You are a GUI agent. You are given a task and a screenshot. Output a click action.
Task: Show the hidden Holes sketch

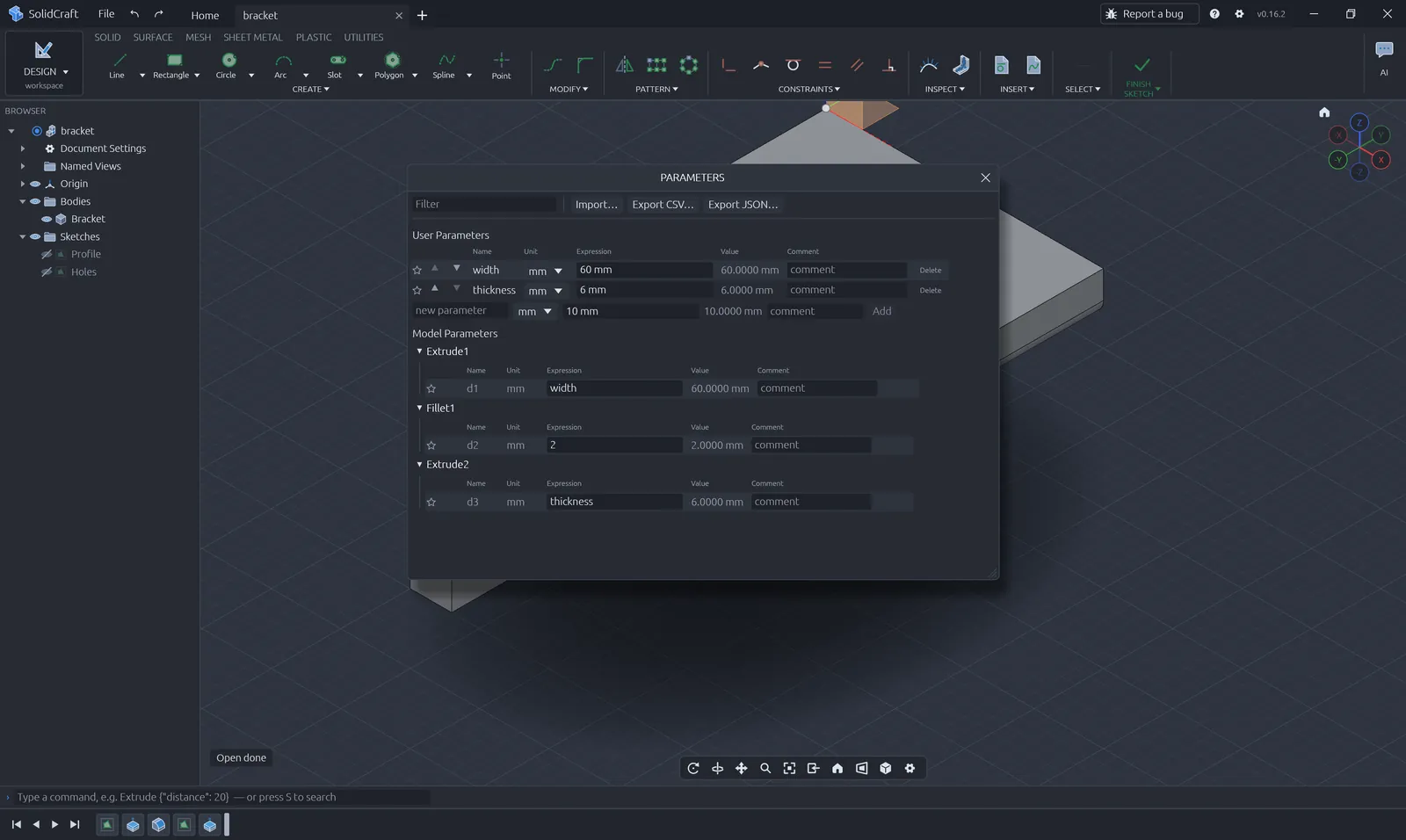point(47,272)
